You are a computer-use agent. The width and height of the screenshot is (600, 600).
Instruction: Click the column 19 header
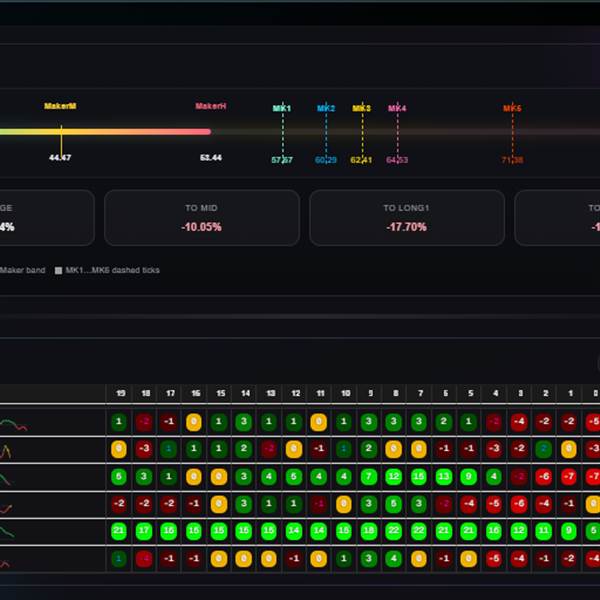121,393
